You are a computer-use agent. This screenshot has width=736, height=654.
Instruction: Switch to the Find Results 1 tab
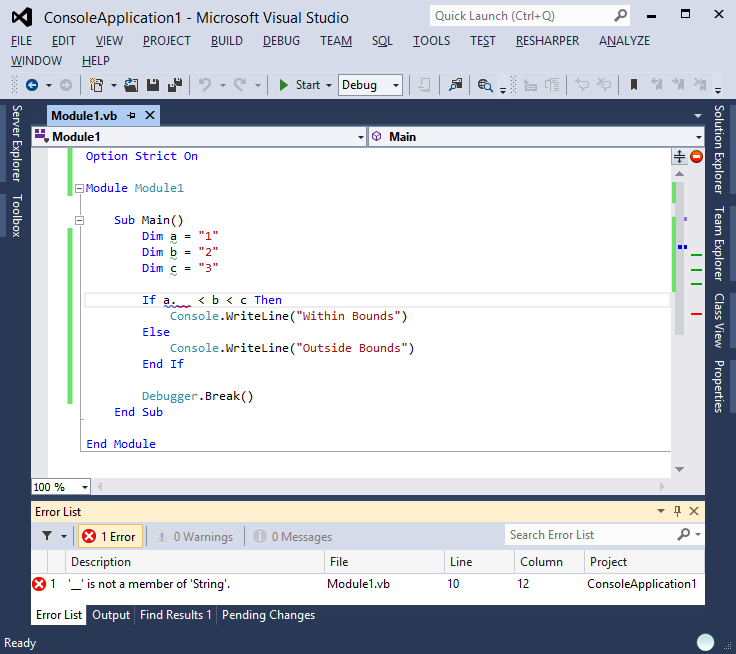click(x=176, y=615)
